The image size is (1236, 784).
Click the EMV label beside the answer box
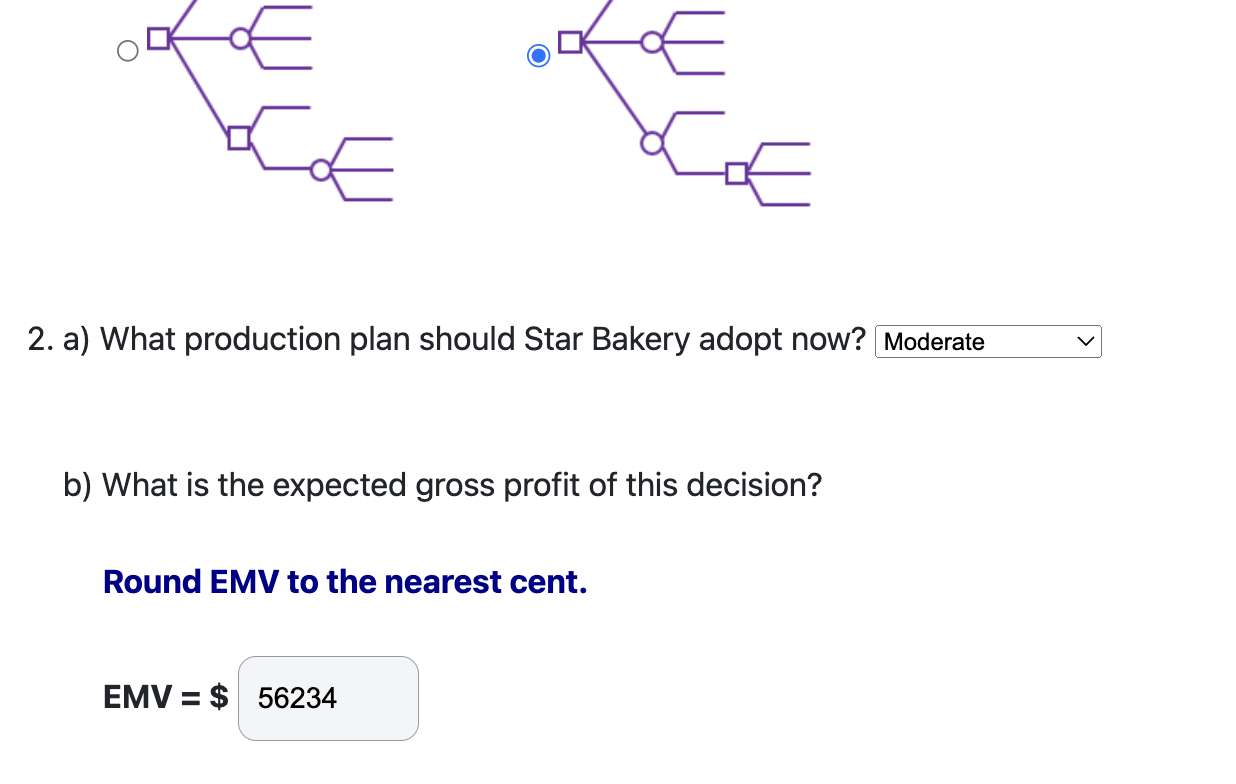[163, 697]
